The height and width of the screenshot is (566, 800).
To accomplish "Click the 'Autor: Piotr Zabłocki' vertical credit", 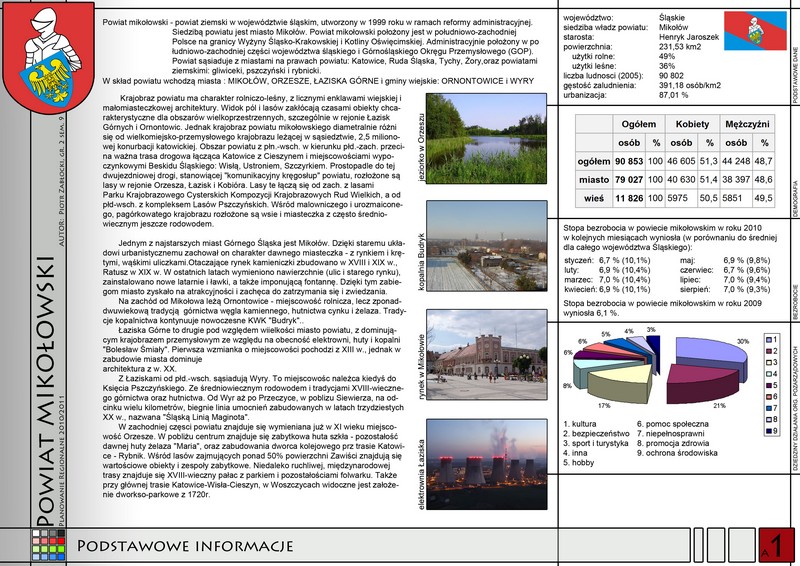I will (62, 181).
